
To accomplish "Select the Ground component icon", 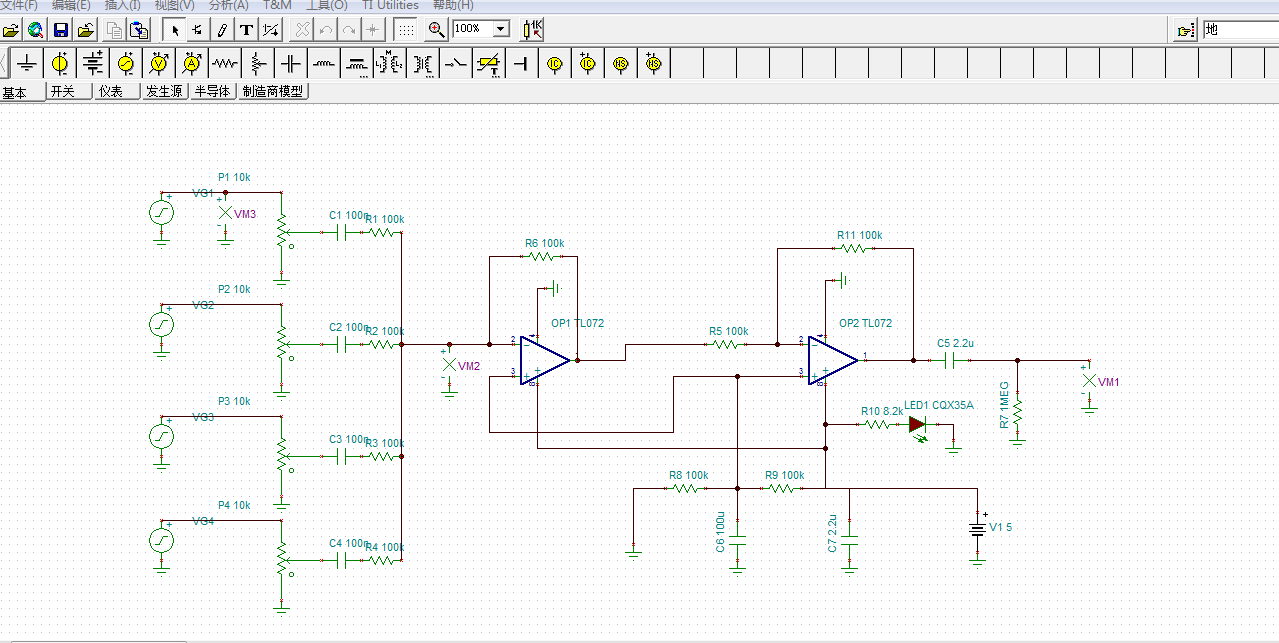I will coord(27,64).
